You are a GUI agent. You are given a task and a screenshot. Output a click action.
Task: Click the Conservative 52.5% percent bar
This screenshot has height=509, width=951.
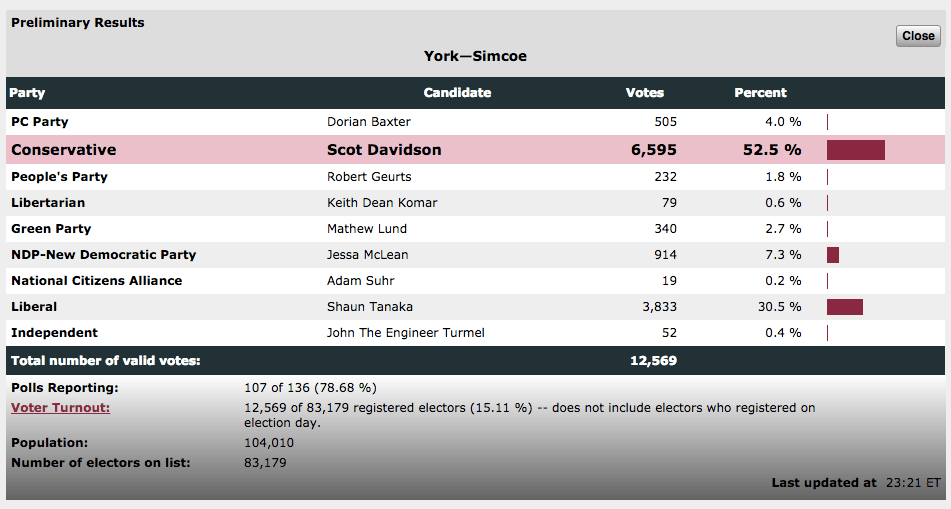pyautogui.click(x=855, y=150)
